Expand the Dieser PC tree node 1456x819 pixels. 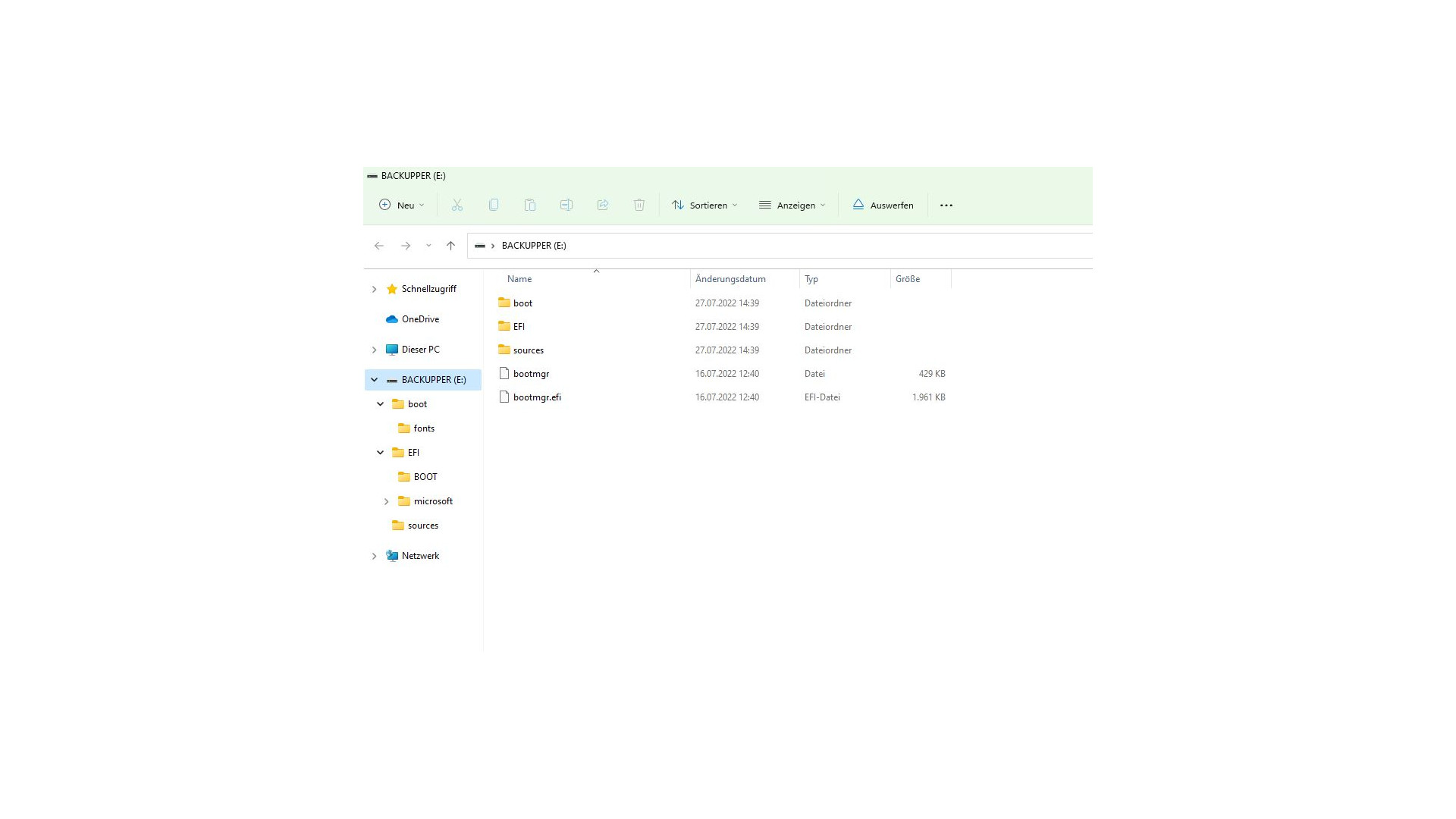click(374, 350)
